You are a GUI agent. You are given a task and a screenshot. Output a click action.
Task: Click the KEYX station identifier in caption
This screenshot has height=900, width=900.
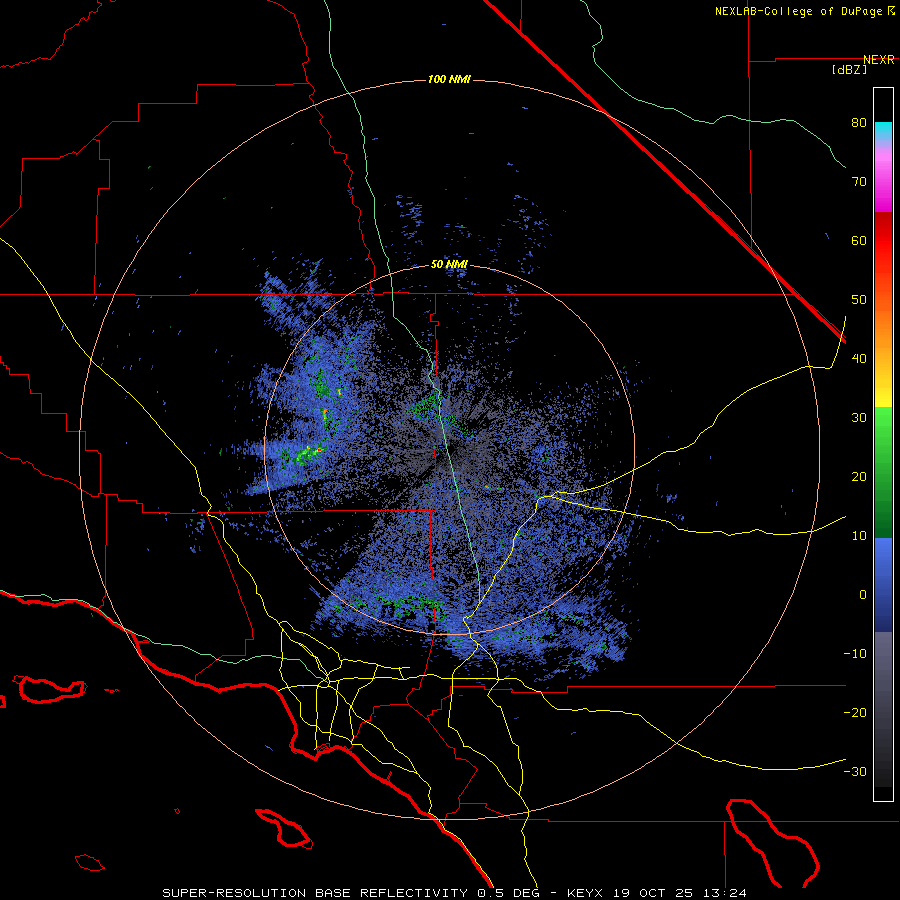coord(587,893)
